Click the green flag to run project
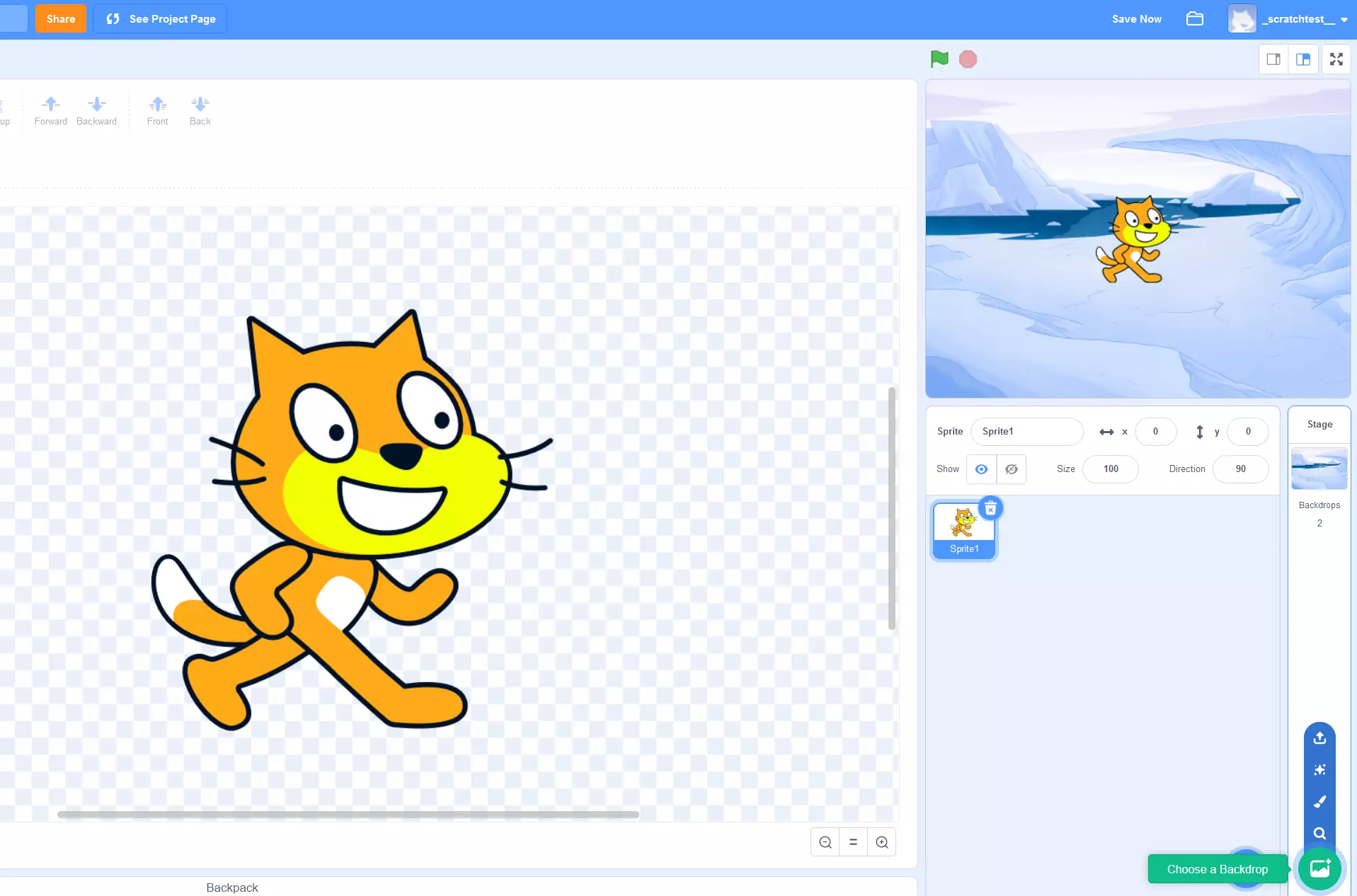The width and height of the screenshot is (1357, 896). [x=939, y=59]
